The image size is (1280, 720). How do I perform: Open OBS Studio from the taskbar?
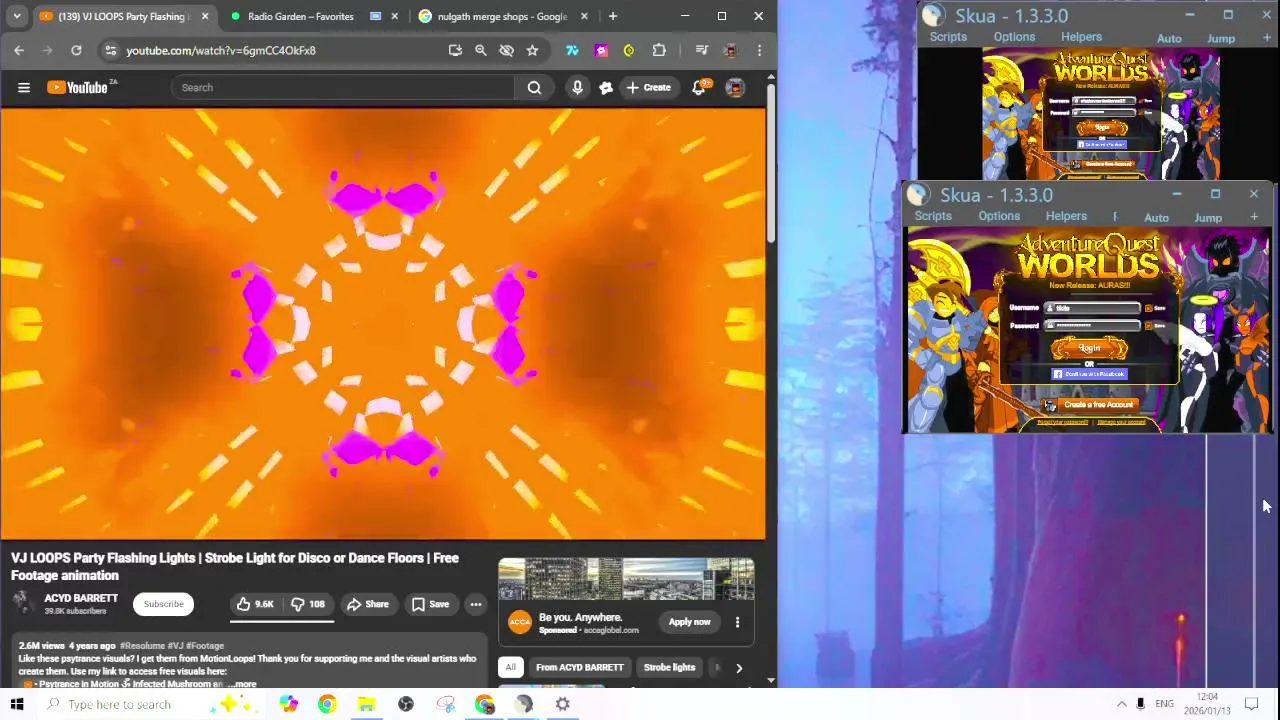[405, 704]
